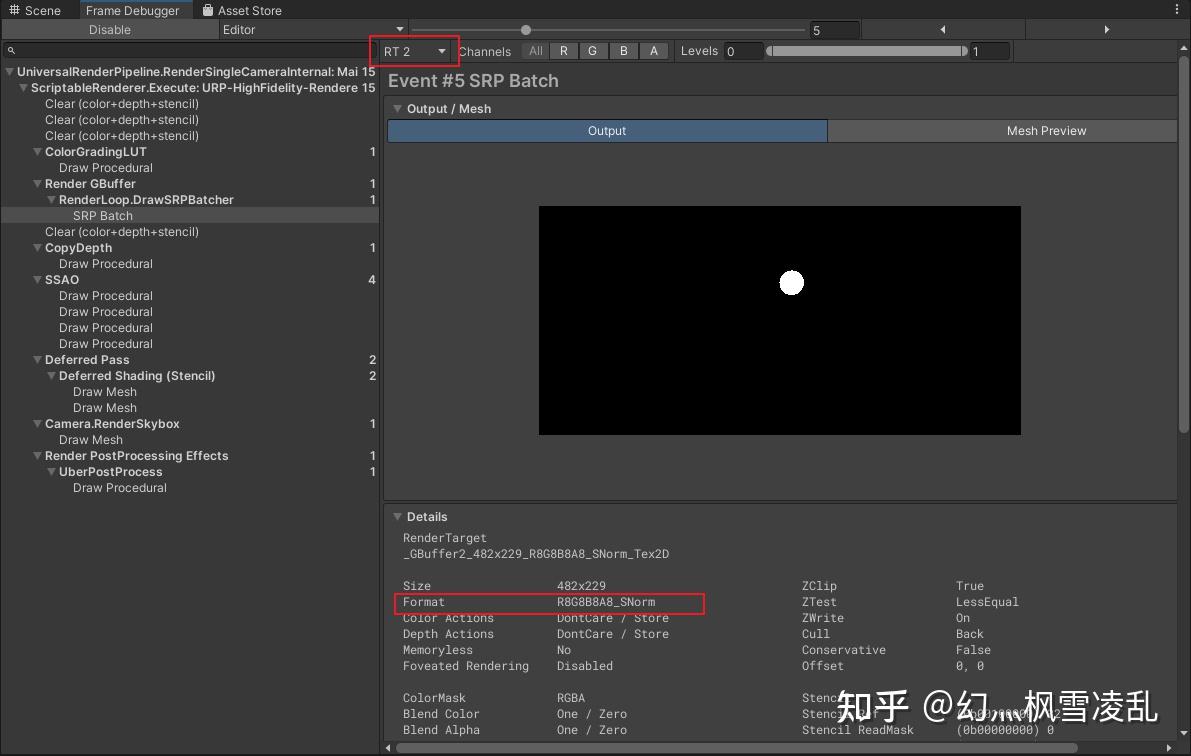1191x756 pixels.
Task: Collapse the CopyDepth node
Action: [x=37, y=248]
